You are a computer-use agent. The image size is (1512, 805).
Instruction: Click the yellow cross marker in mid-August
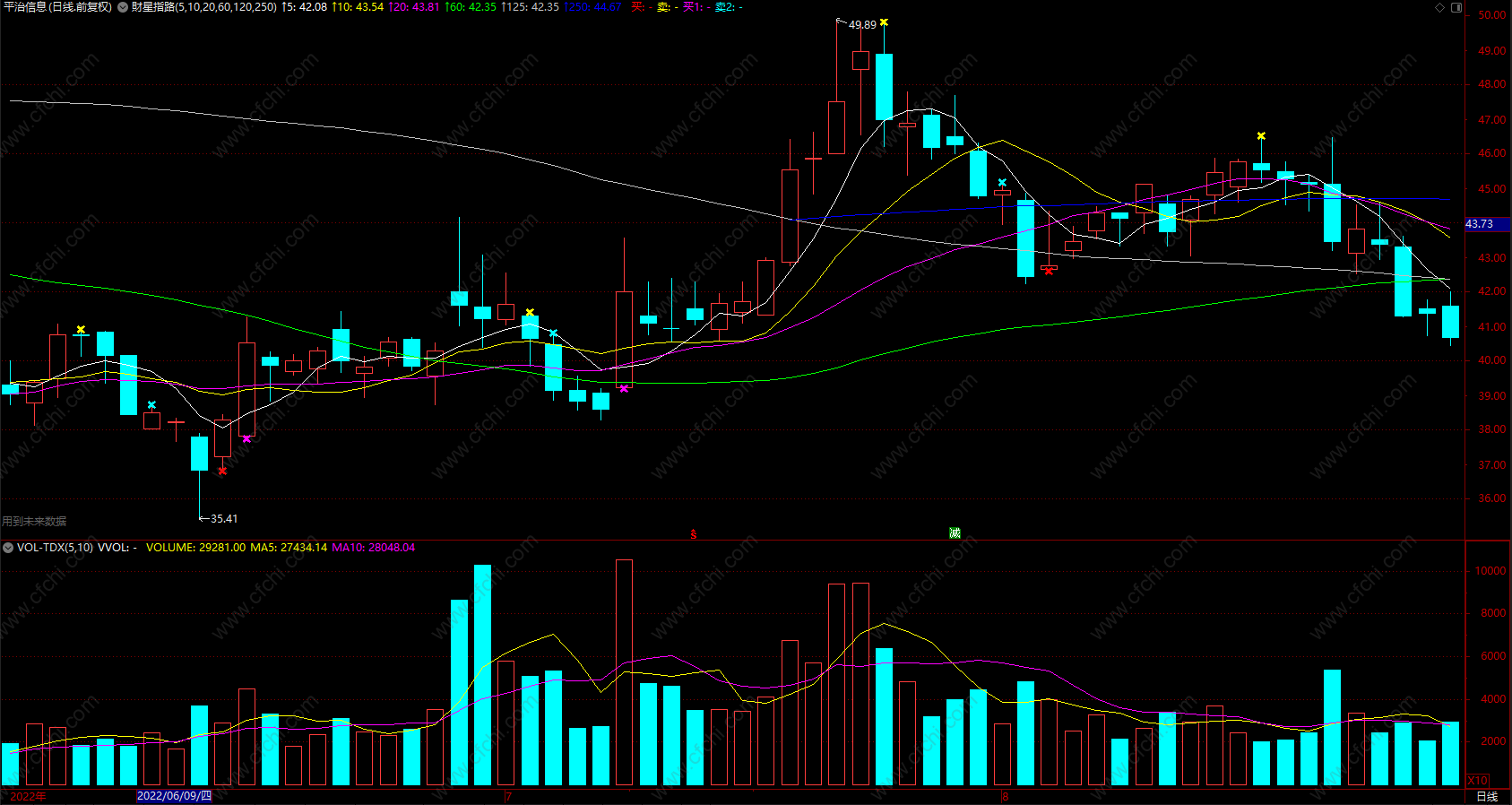[x=1261, y=136]
